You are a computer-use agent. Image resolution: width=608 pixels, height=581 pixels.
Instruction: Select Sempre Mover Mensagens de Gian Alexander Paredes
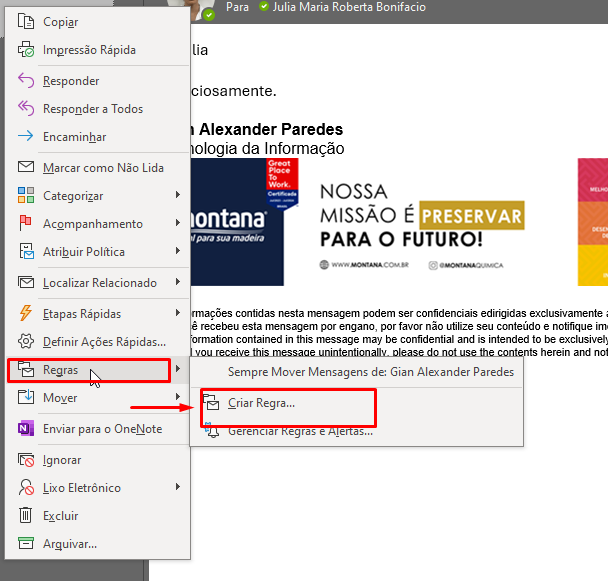tap(370, 372)
